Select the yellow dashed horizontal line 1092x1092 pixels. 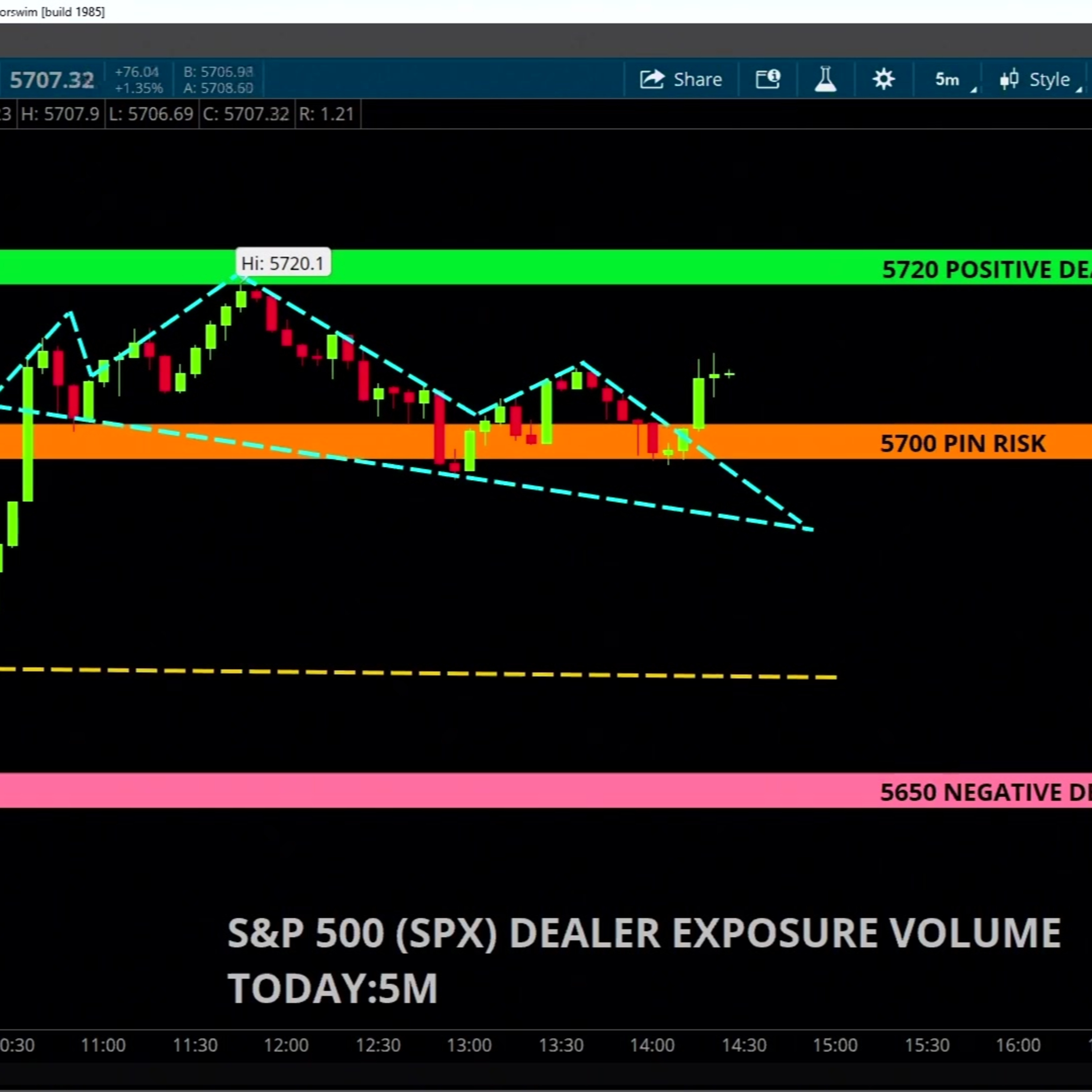(418, 673)
